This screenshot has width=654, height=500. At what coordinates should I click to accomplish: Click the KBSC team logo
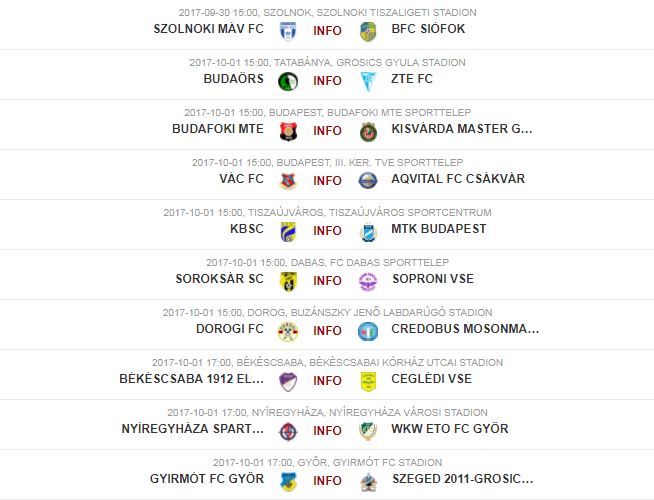pyautogui.click(x=288, y=231)
